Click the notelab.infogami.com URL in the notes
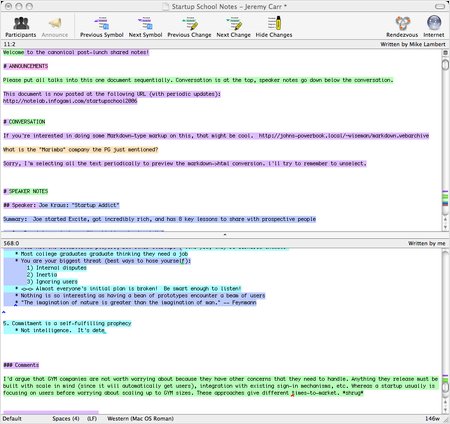Image resolution: width=450 pixels, height=424 pixels. (70, 101)
